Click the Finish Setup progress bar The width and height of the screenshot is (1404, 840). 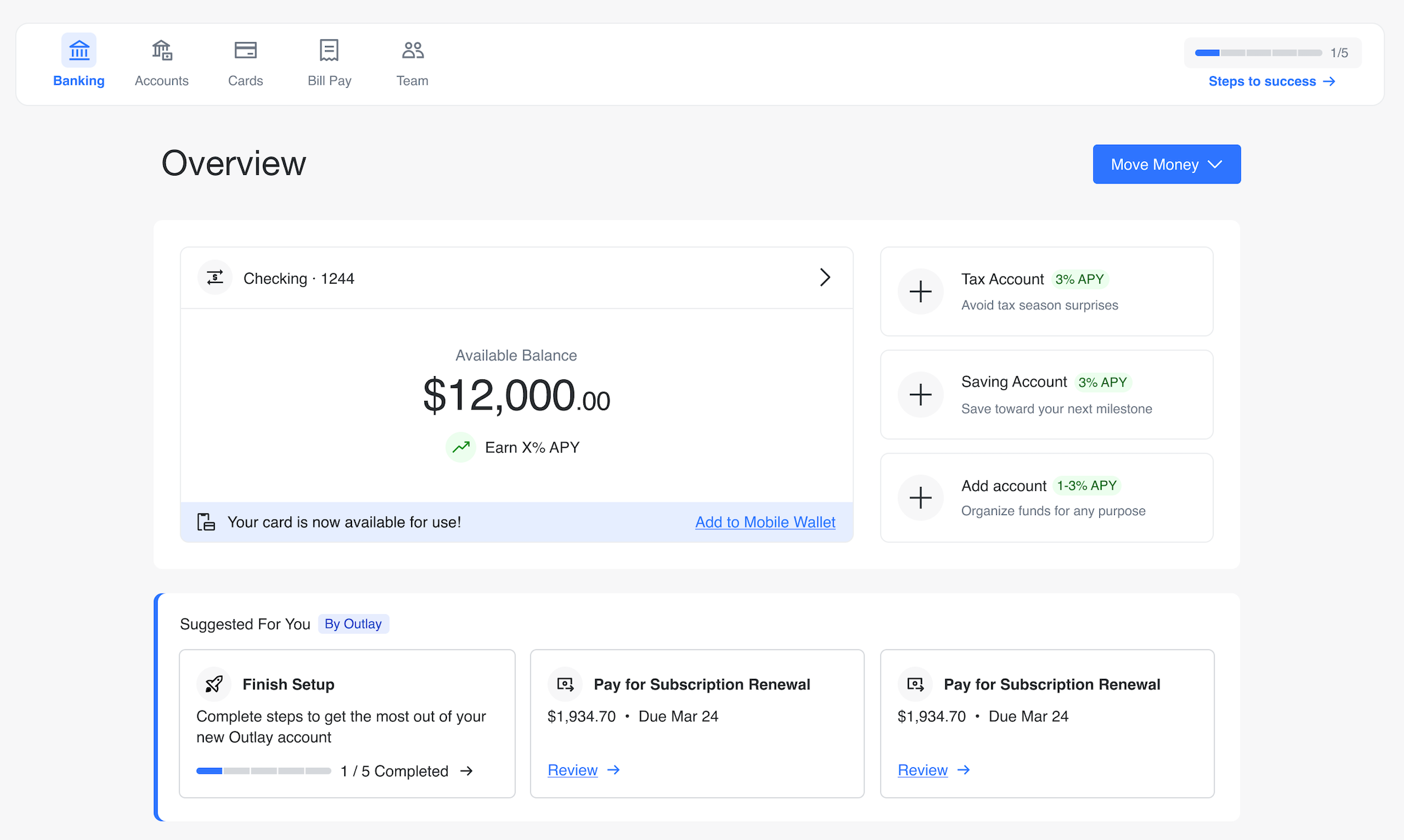click(x=263, y=771)
